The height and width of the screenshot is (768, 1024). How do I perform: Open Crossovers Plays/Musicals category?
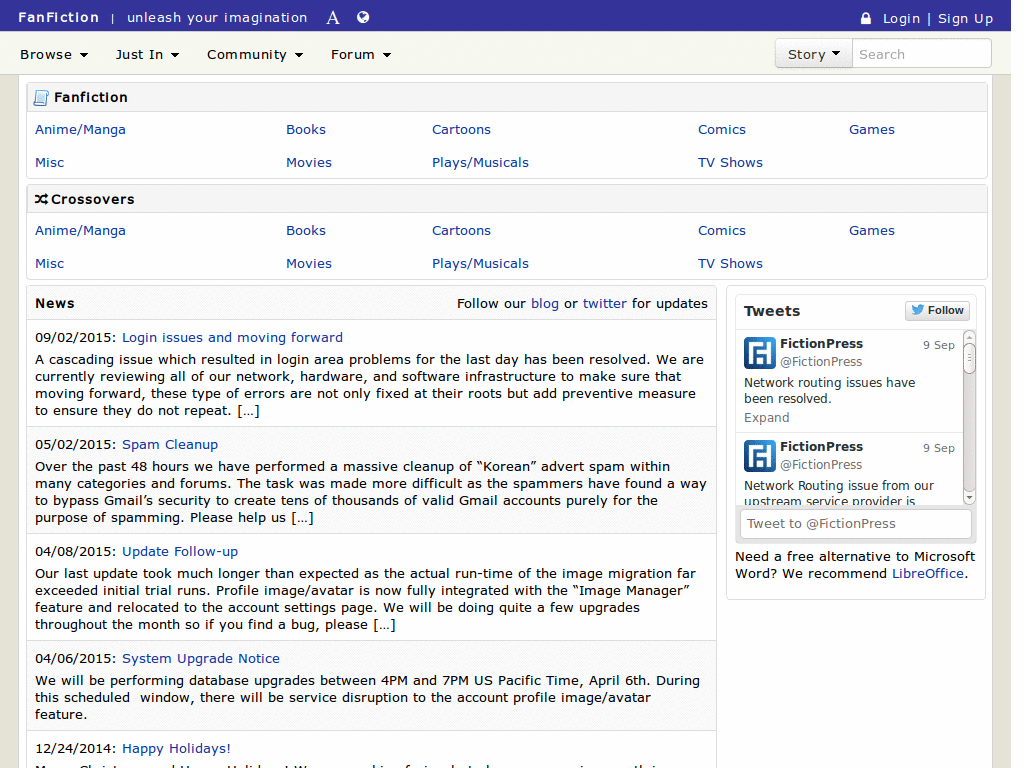coord(480,264)
